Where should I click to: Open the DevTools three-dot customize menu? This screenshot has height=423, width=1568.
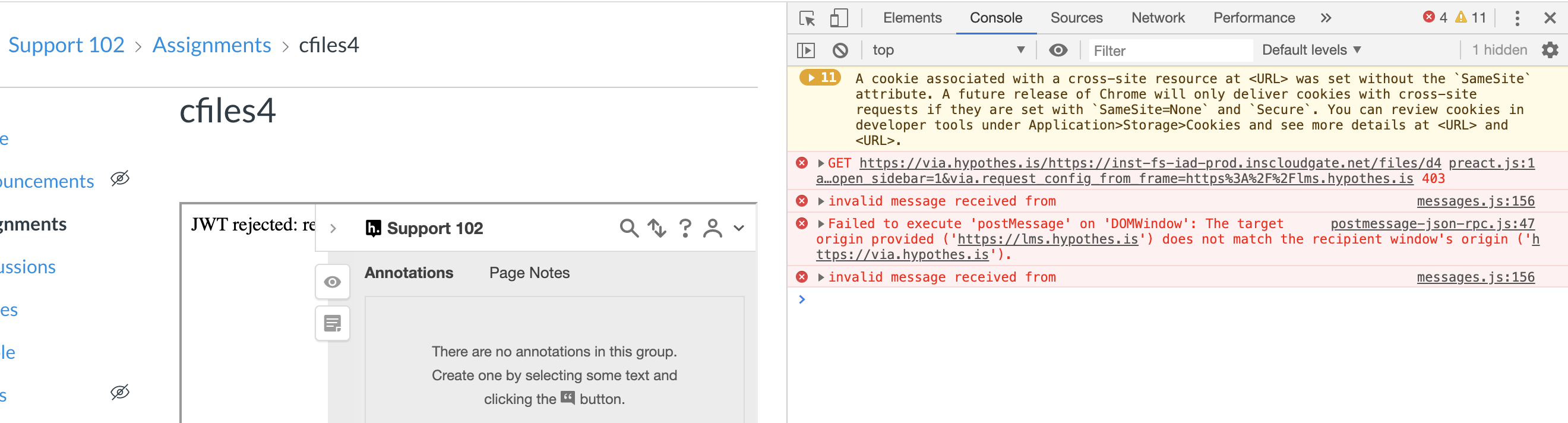[1517, 18]
